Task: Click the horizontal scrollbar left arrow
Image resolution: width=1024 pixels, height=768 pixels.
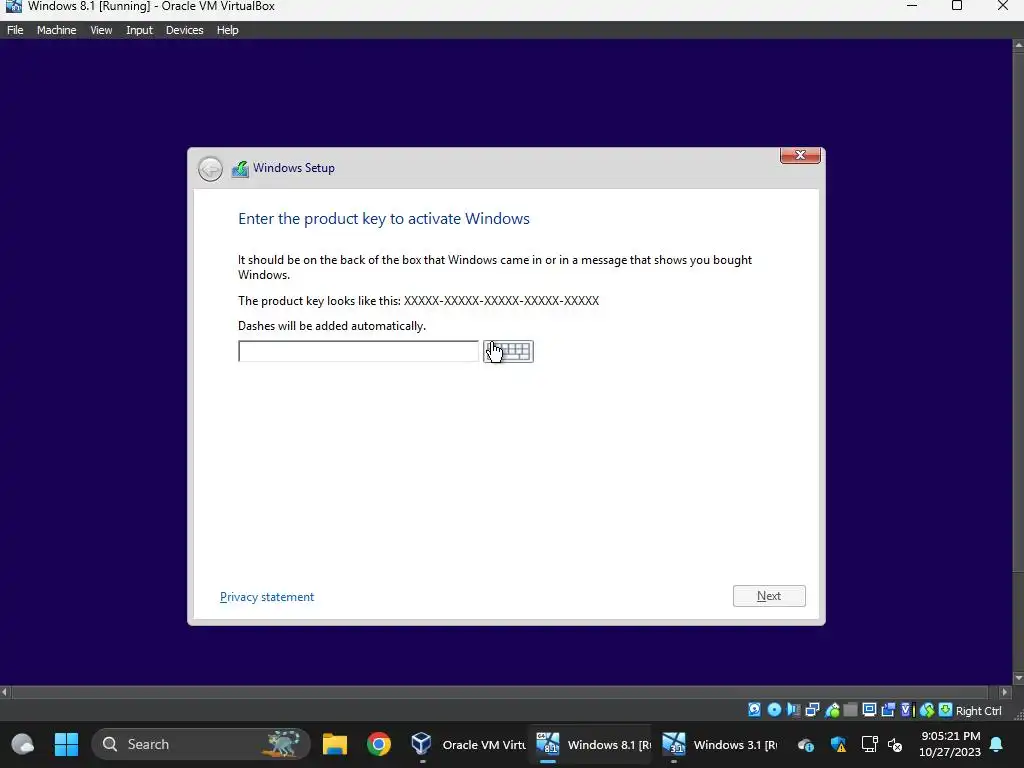Action: pyautogui.click(x=5, y=692)
